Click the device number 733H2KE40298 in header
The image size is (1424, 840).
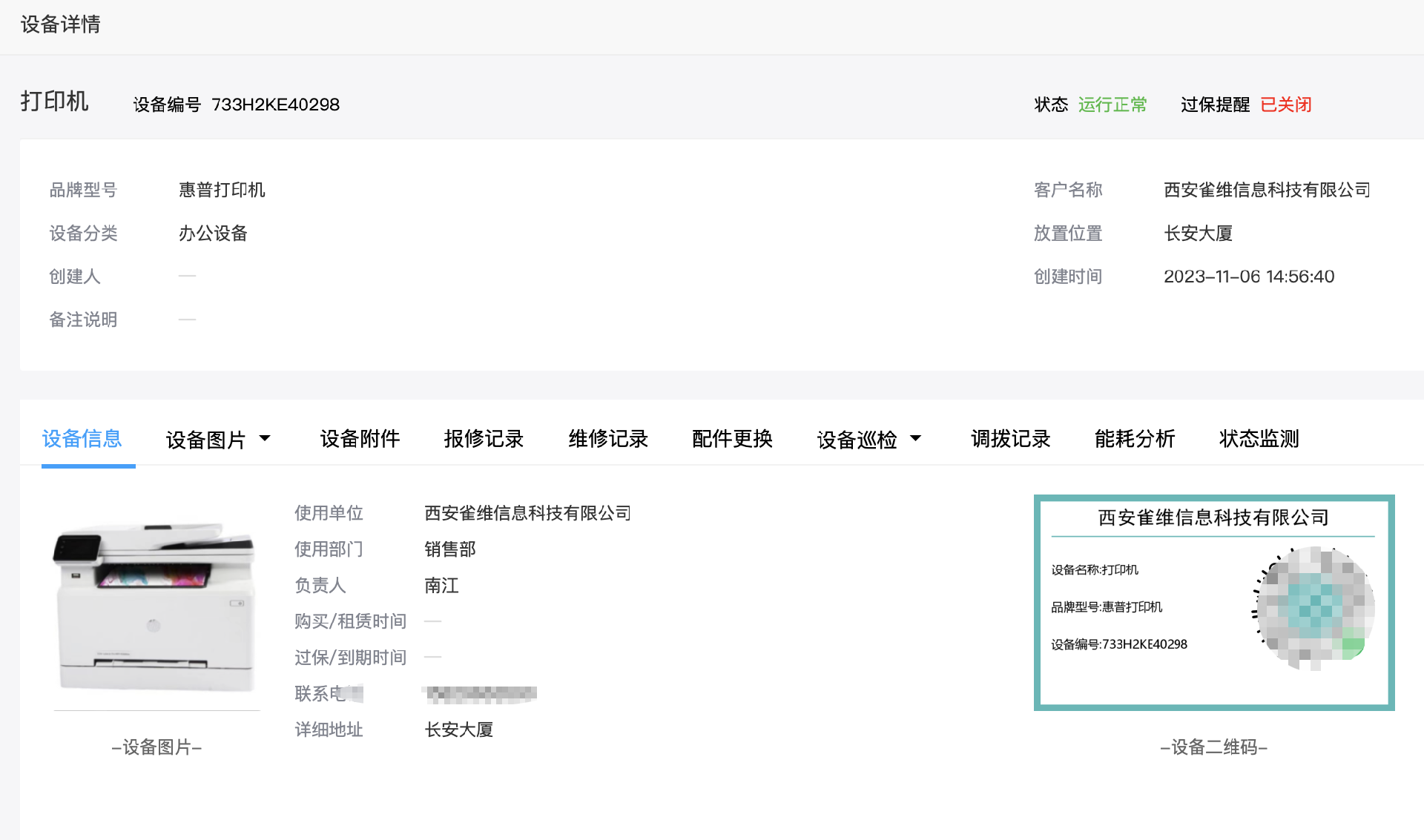pos(275,105)
